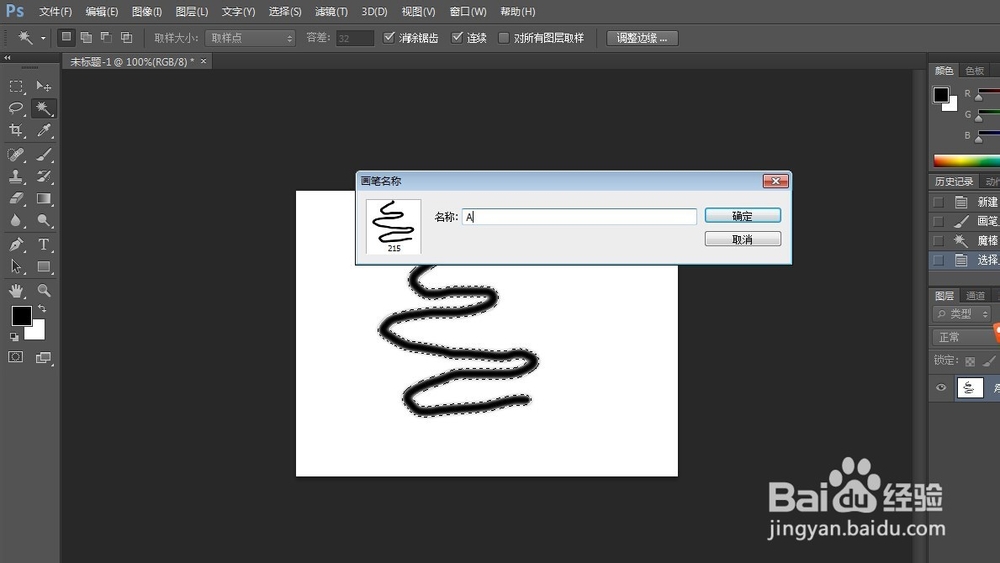
Task: Select the Dodge tool
Action: pos(43,221)
